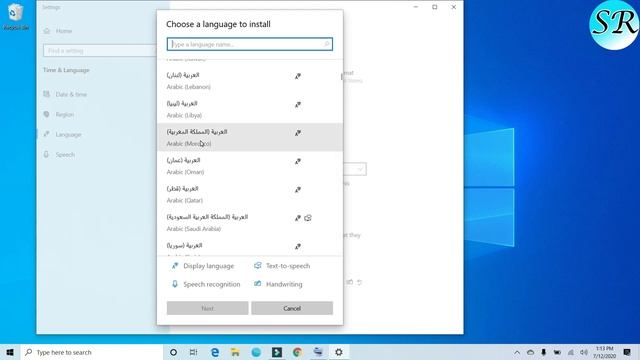This screenshot has width=640, height=360.
Task: Open the clock and date flyout
Action: pos(604,352)
